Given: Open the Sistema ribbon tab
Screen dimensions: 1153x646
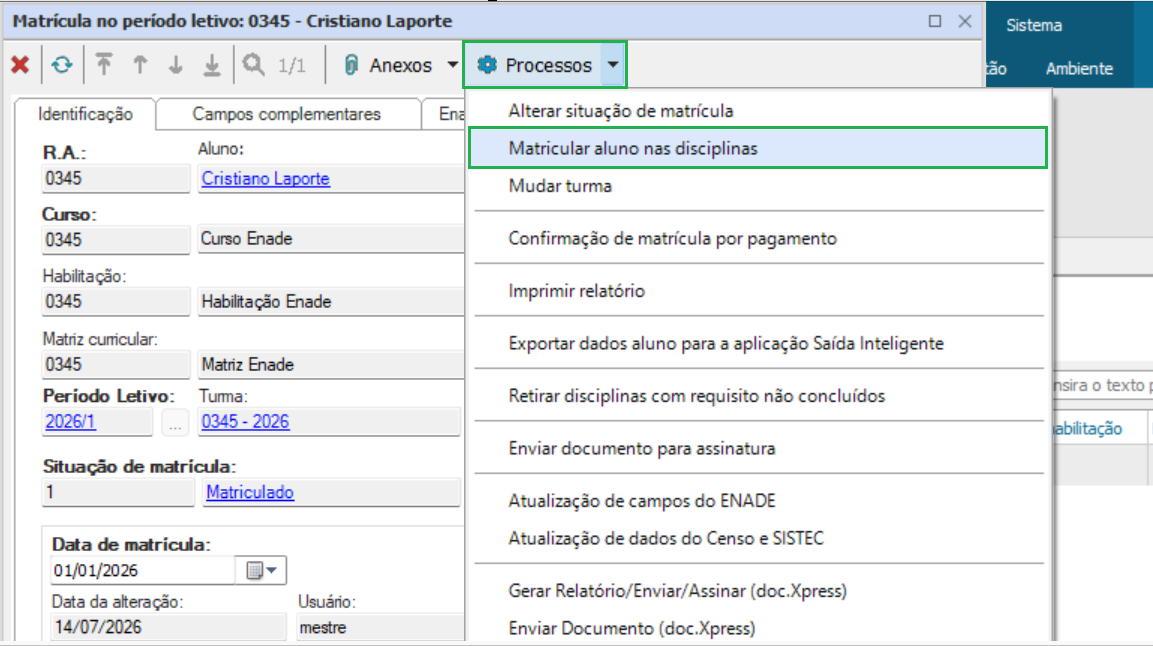Looking at the screenshot, I should [x=1034, y=25].
